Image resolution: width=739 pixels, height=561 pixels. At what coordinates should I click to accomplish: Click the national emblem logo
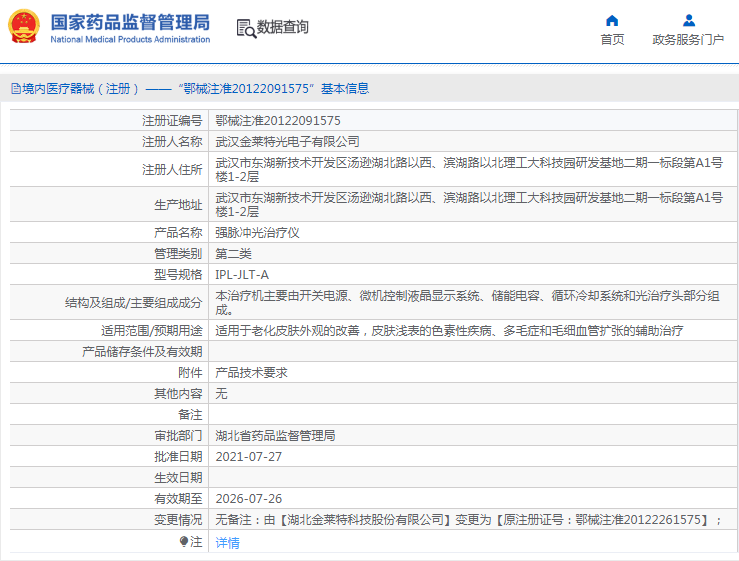click(24, 26)
